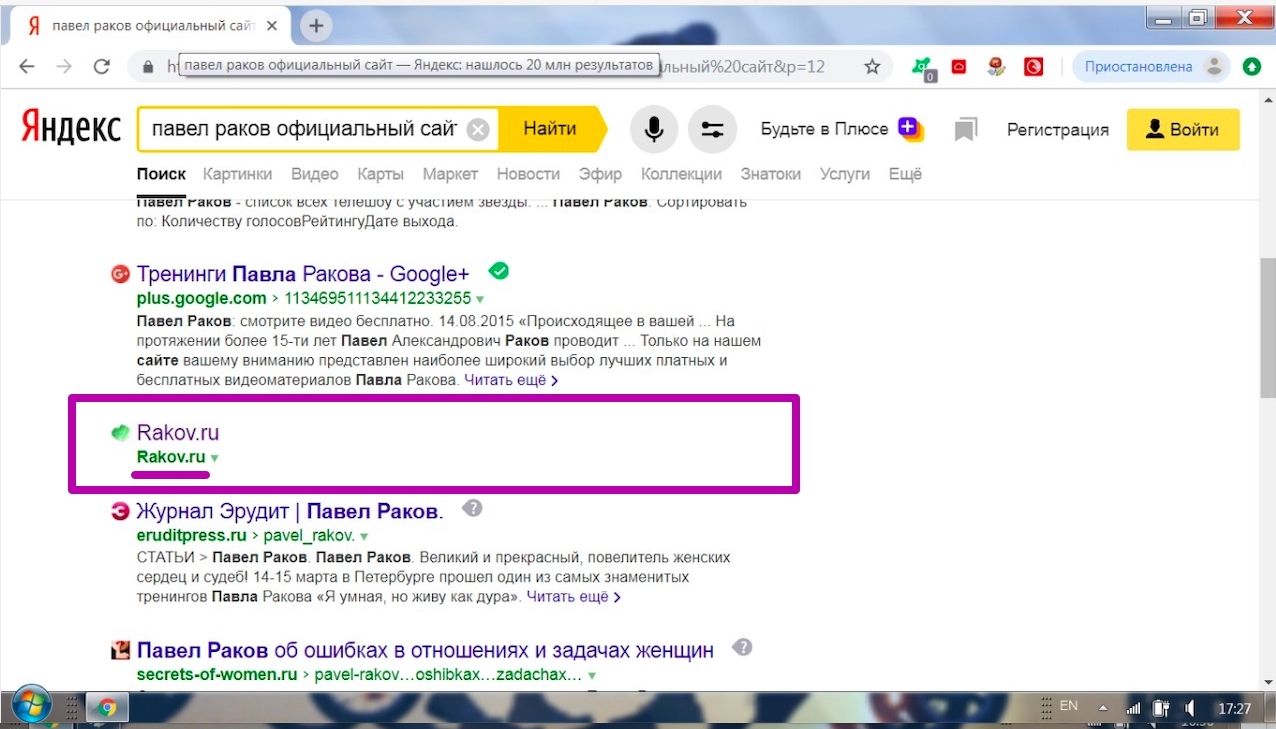The image size is (1276, 729).
Task: Click the yellow Найти button
Action: coord(551,129)
